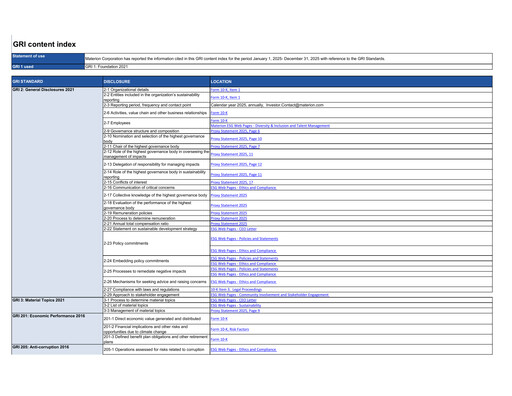The width and height of the screenshot is (512, 396).
Task: Select 'GRI 2: General Disclosures 2021' cell
Action: [57, 192]
